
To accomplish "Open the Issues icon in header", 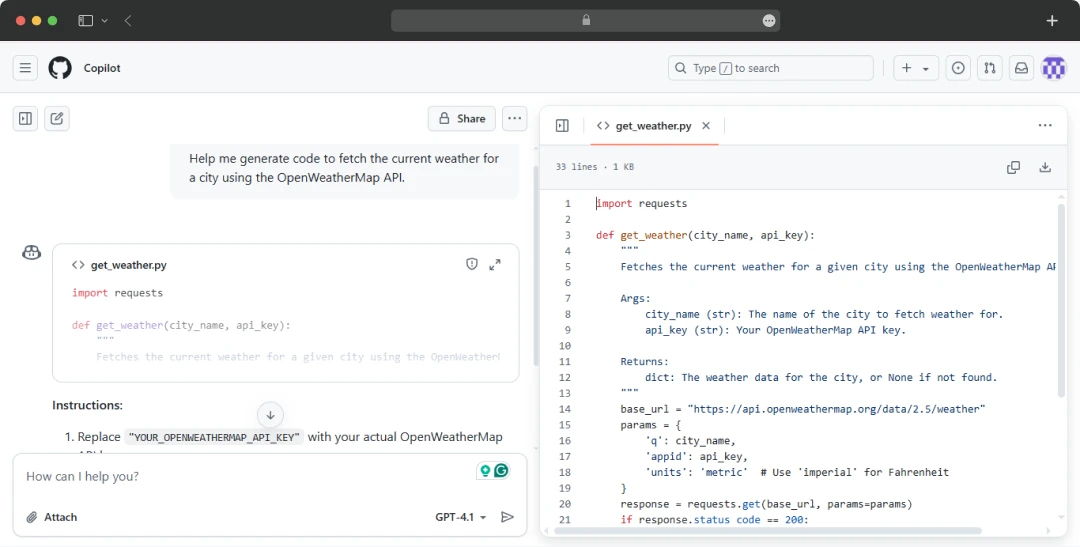I will (x=958, y=68).
